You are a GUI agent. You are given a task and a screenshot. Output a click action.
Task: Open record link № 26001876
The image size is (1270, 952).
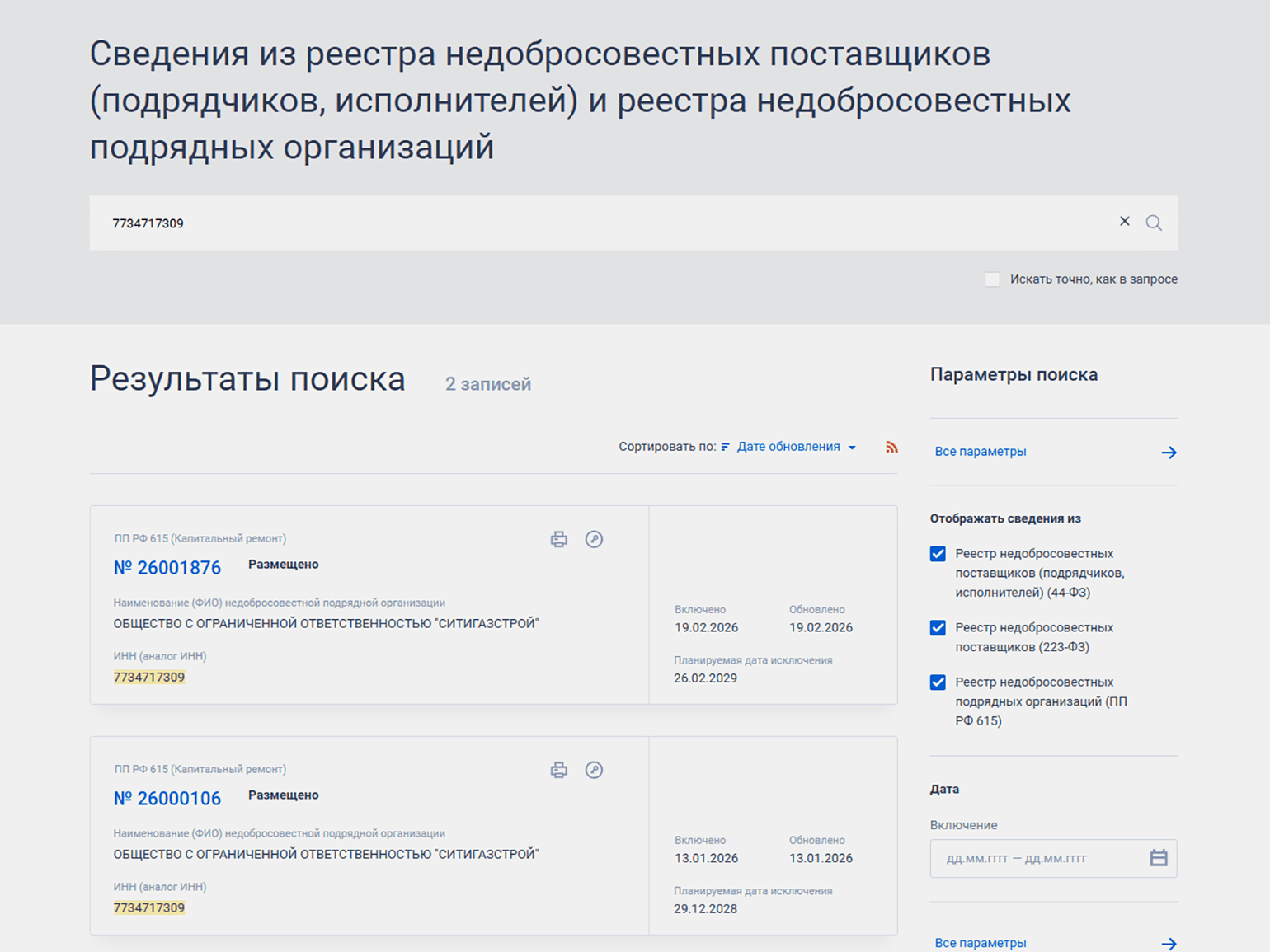pos(167,568)
